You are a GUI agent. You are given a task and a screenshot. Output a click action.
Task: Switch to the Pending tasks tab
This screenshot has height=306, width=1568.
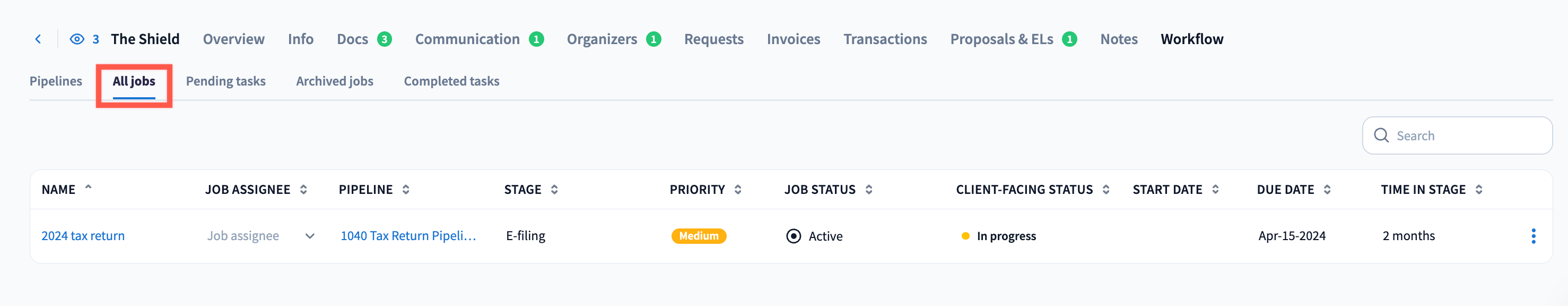coord(225,81)
